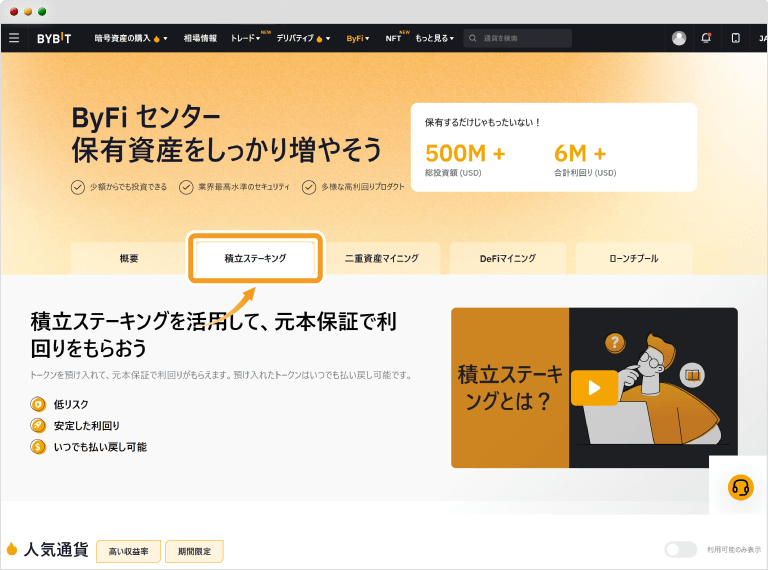Select the 高い収益率 filter button
The image size is (768, 570).
pos(128,551)
